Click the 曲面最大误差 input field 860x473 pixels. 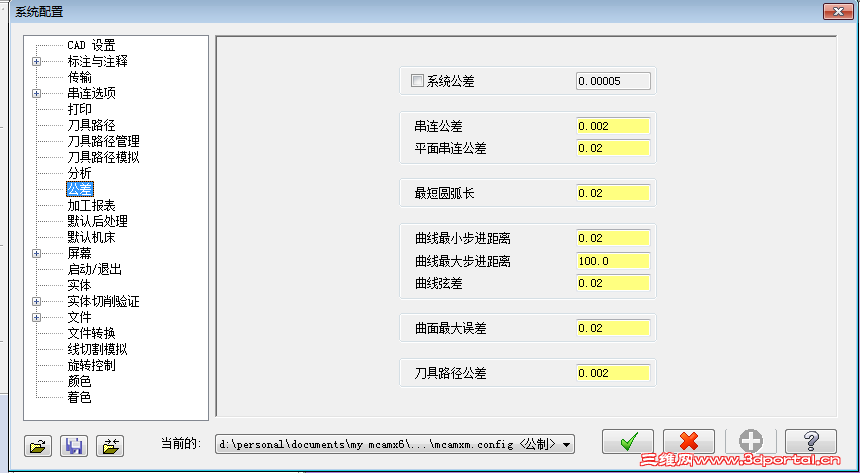[x=613, y=328]
